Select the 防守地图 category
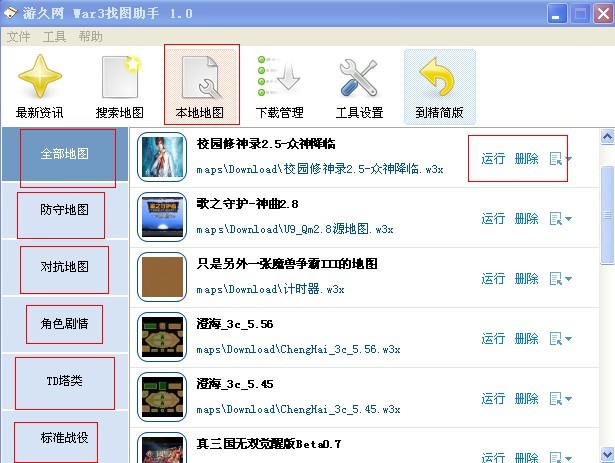615x463 pixels. 64,210
